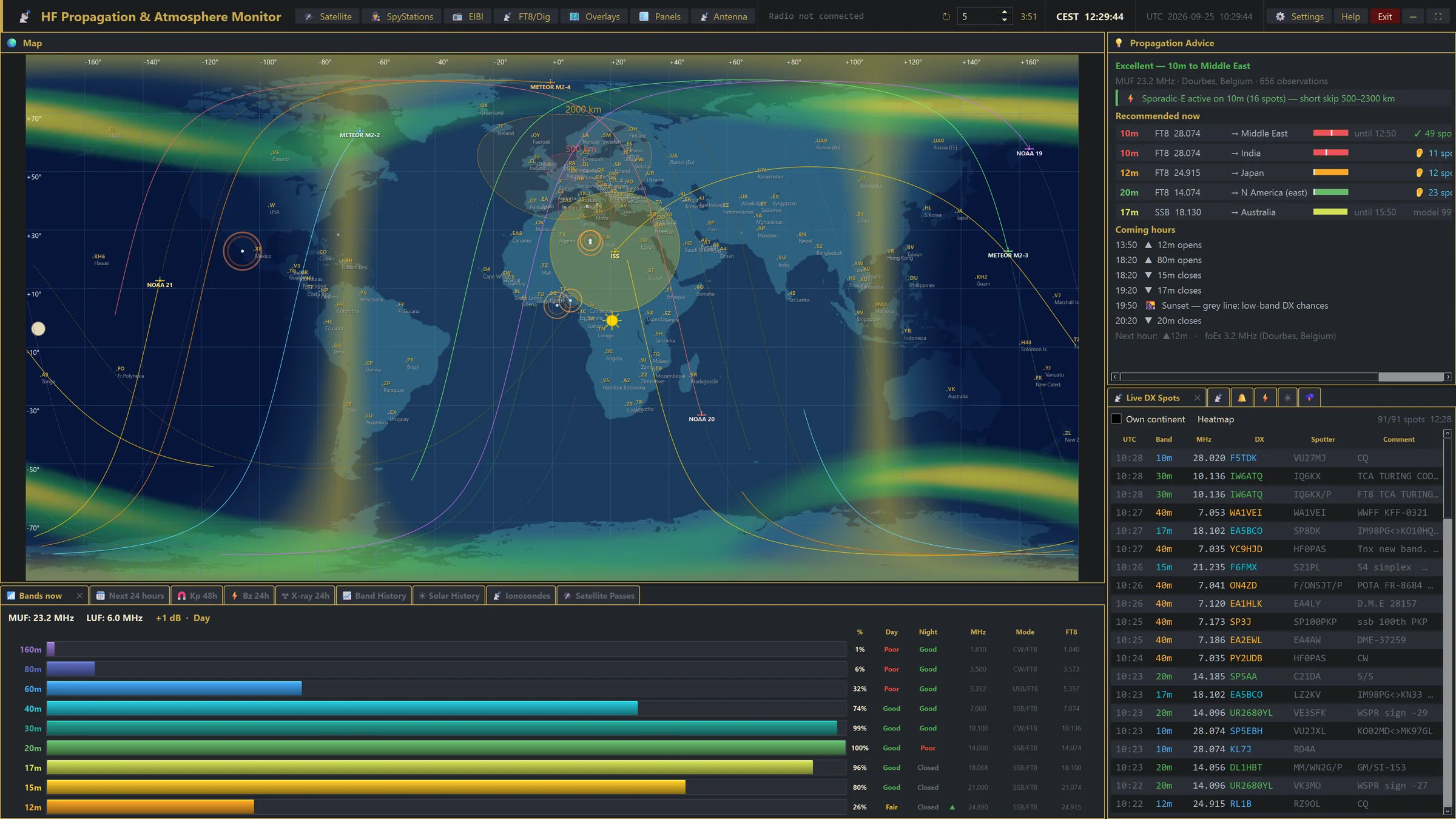Click the NOAA 19 satellite marker
The width and height of the screenshot is (1456, 819).
pos(1029,148)
